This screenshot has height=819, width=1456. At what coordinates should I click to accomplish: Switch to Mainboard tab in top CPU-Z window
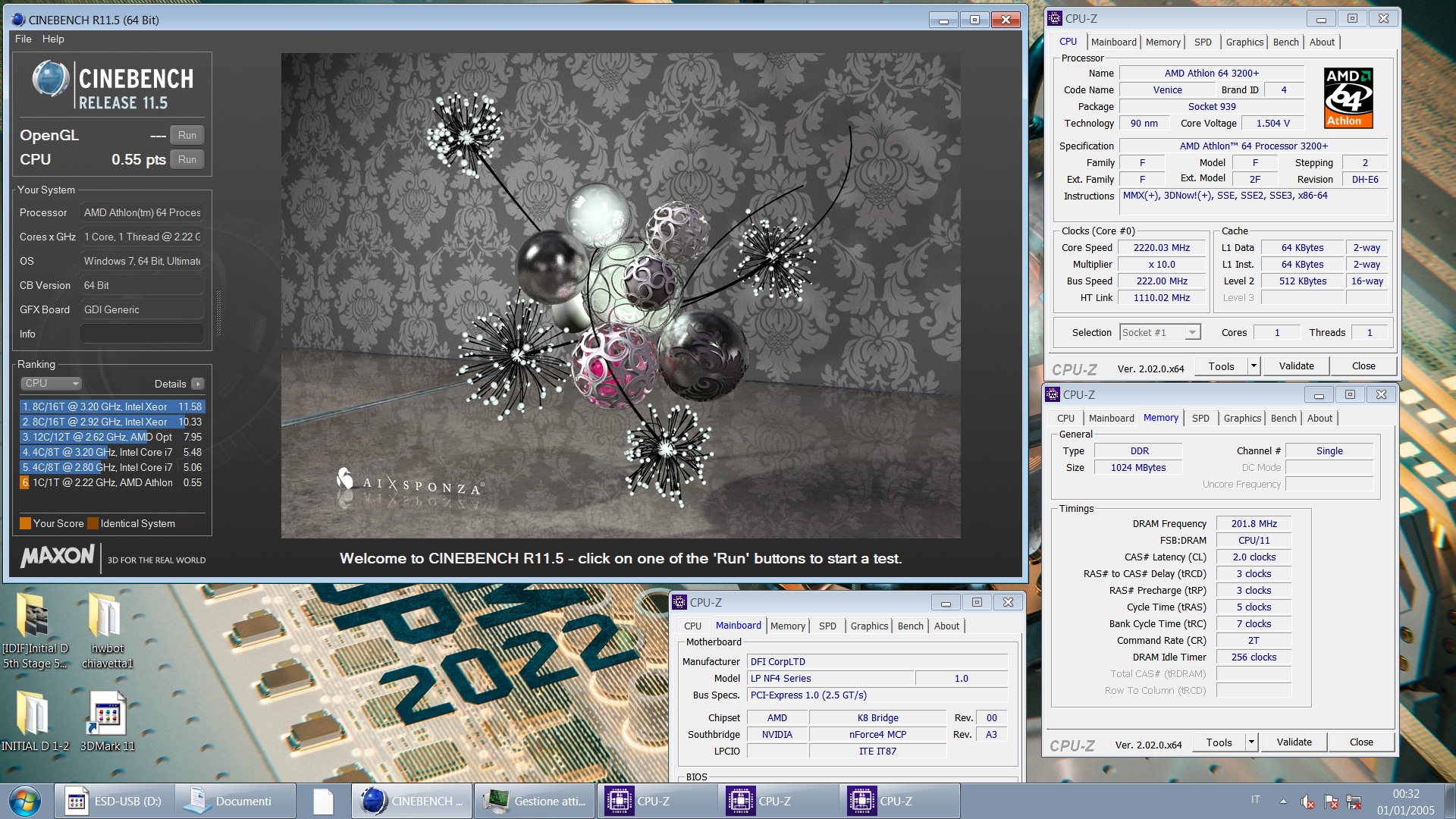click(x=1113, y=42)
